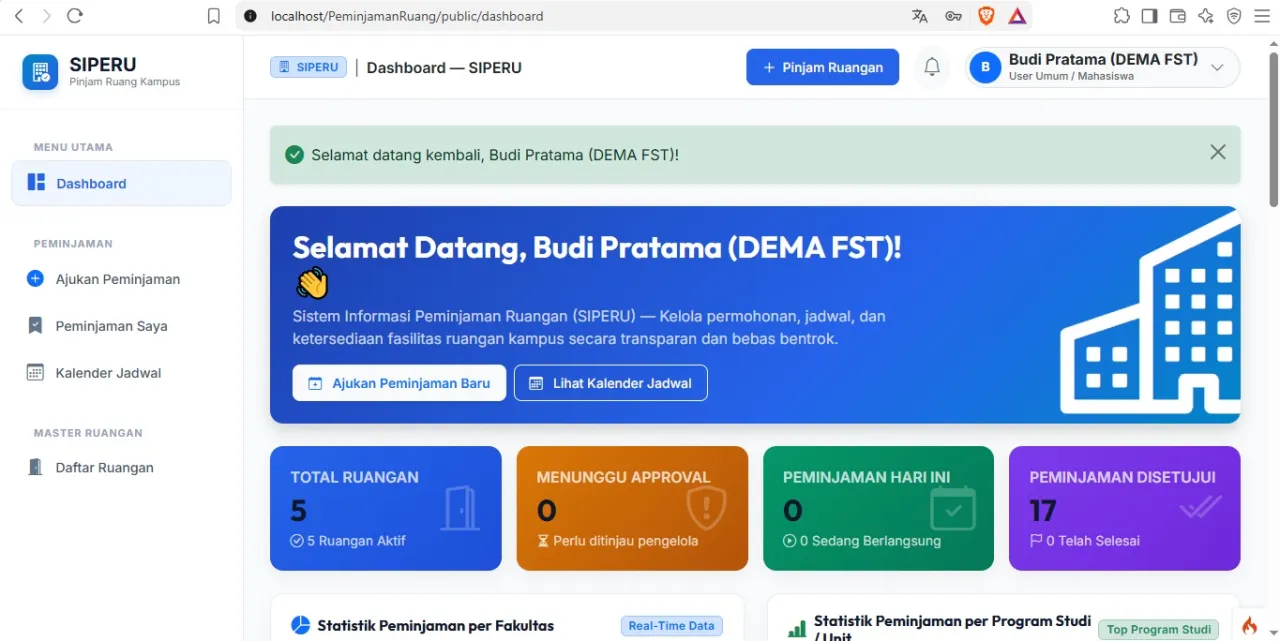
Task: Open the Brave wallet icon
Action: coord(1178,16)
